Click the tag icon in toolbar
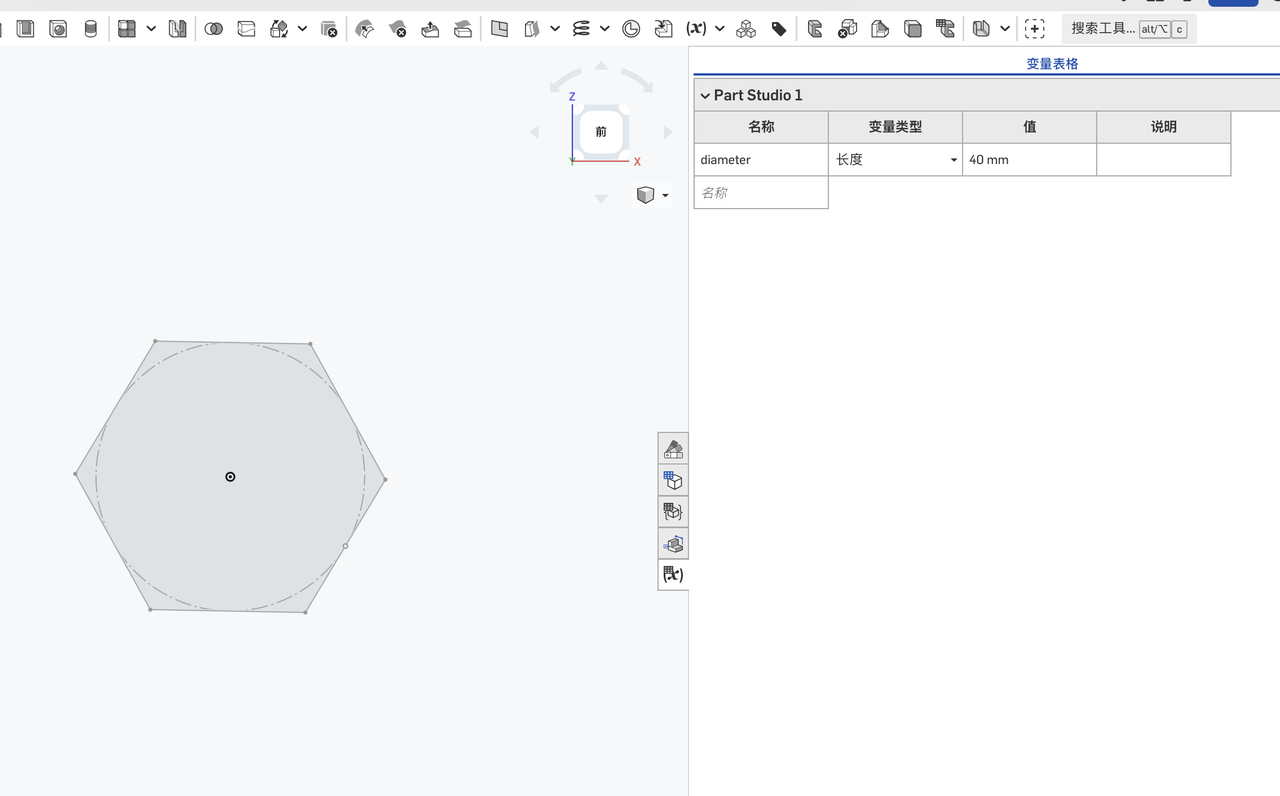This screenshot has height=796, width=1280. [779, 29]
